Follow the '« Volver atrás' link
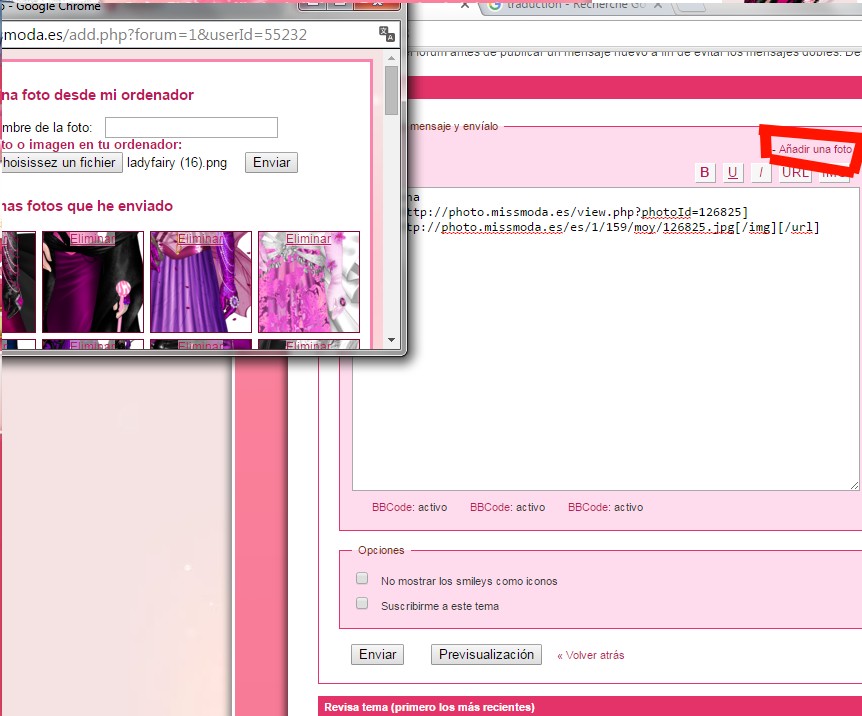Viewport: 862px width, 716px height. coord(590,655)
